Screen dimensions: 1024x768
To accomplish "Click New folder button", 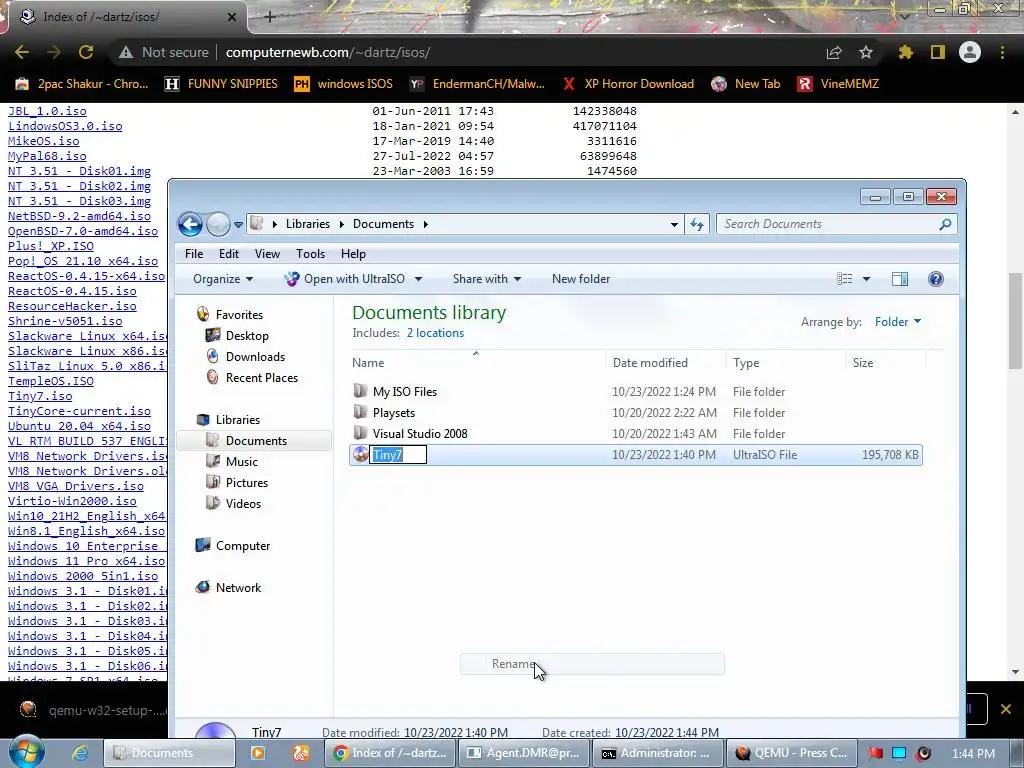I will click(581, 279).
